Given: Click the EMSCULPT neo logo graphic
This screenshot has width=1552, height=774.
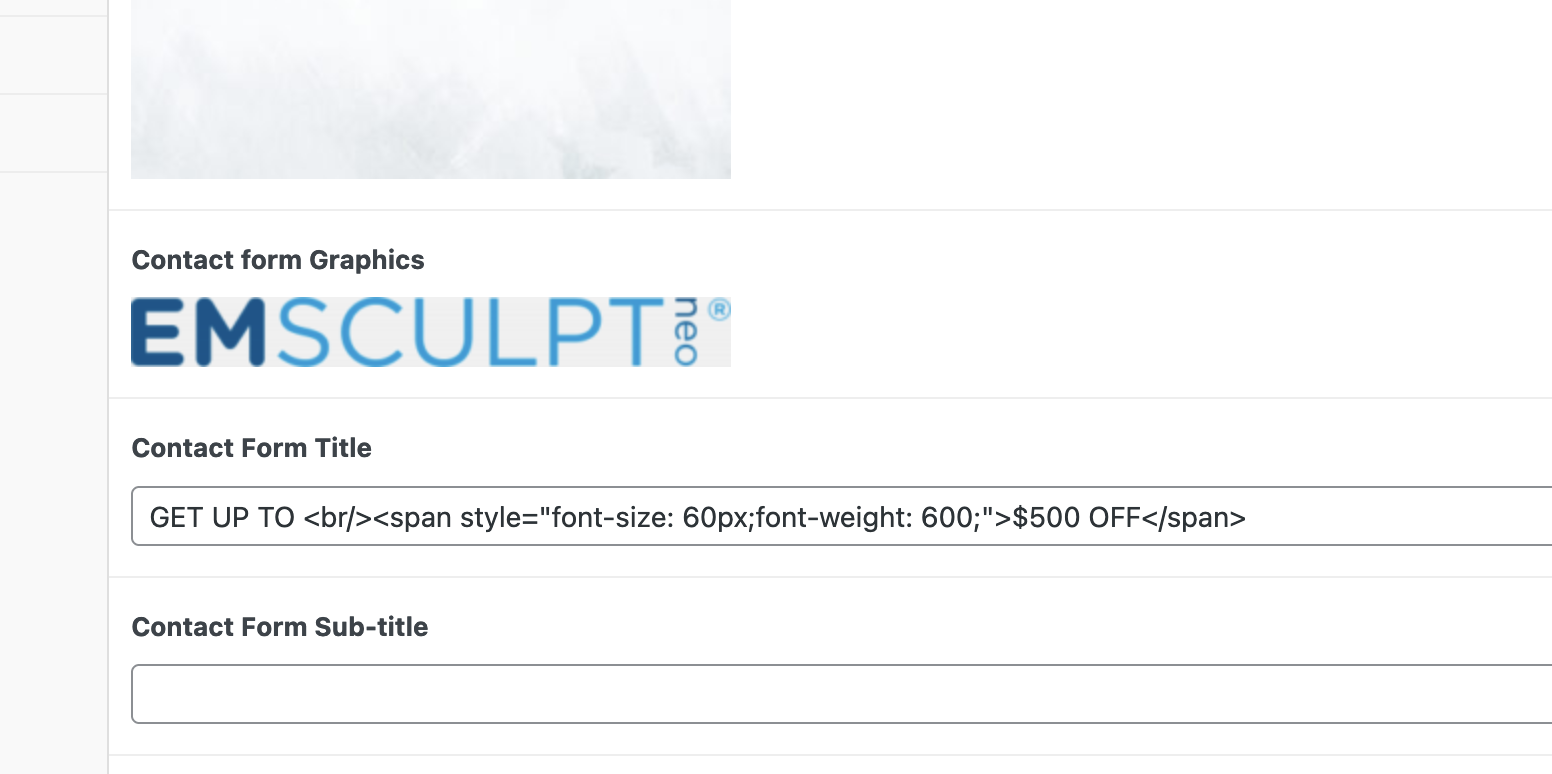Looking at the screenshot, I should pos(431,331).
